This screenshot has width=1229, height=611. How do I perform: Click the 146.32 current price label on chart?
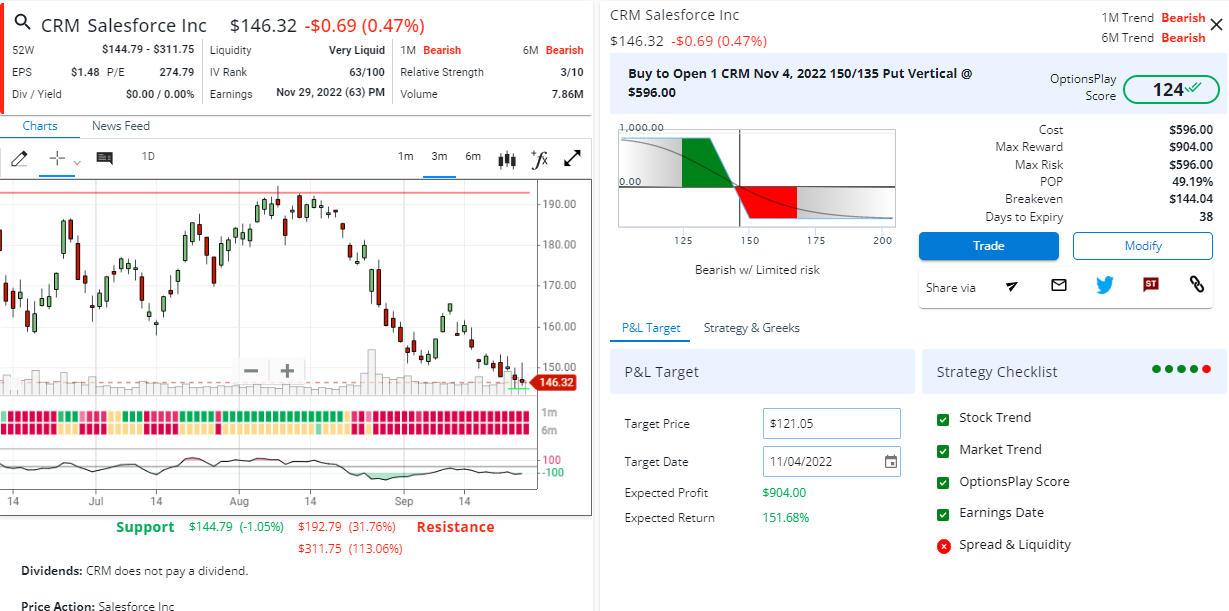coord(555,382)
